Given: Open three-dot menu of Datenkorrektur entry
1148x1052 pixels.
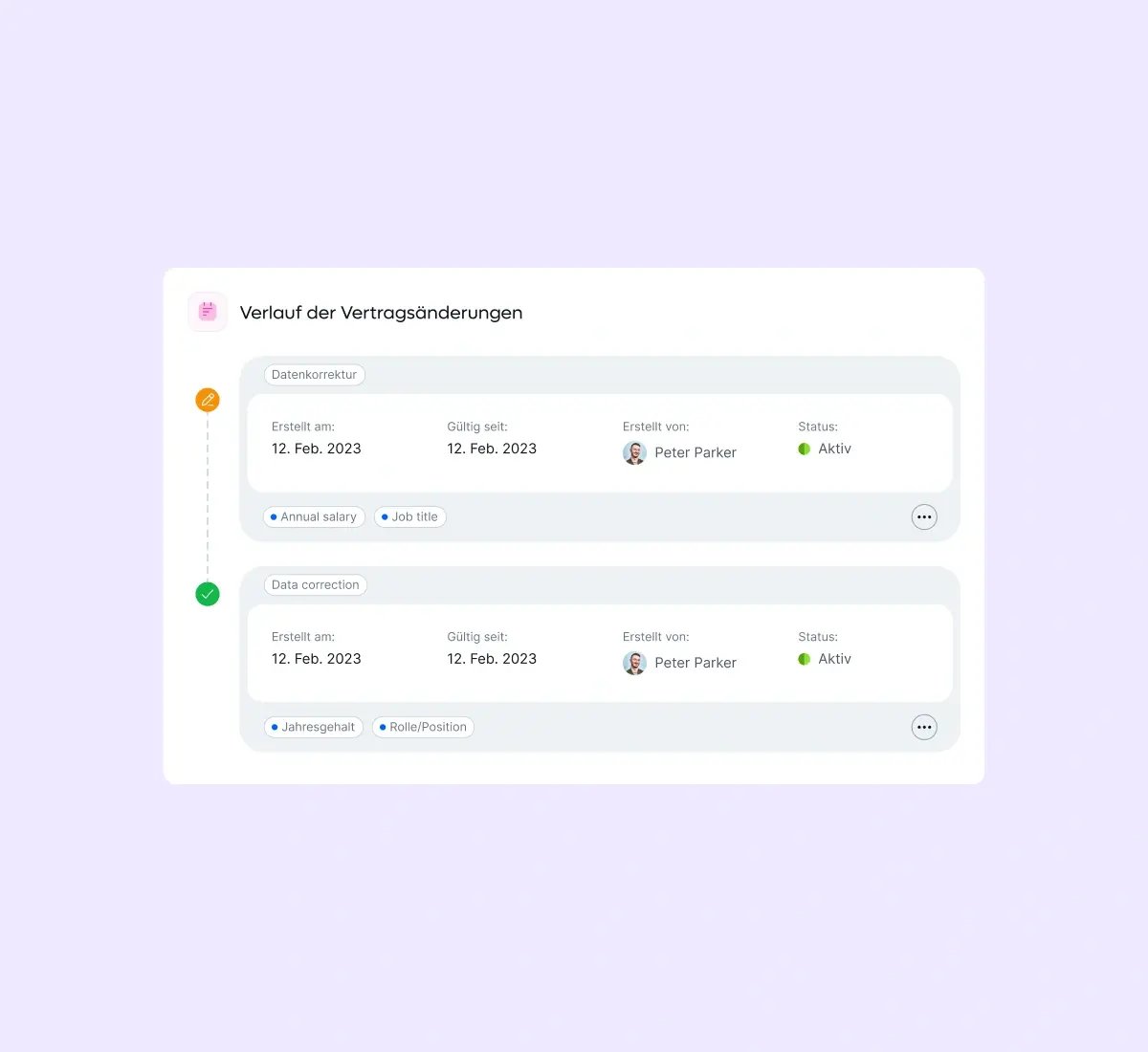Looking at the screenshot, I should tap(924, 517).
